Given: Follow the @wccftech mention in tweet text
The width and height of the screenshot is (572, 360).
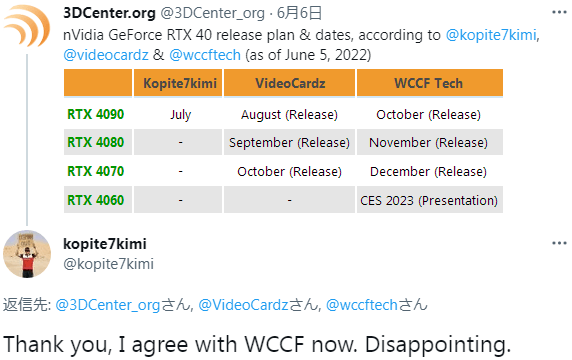Looking at the screenshot, I should (x=205, y=55).
